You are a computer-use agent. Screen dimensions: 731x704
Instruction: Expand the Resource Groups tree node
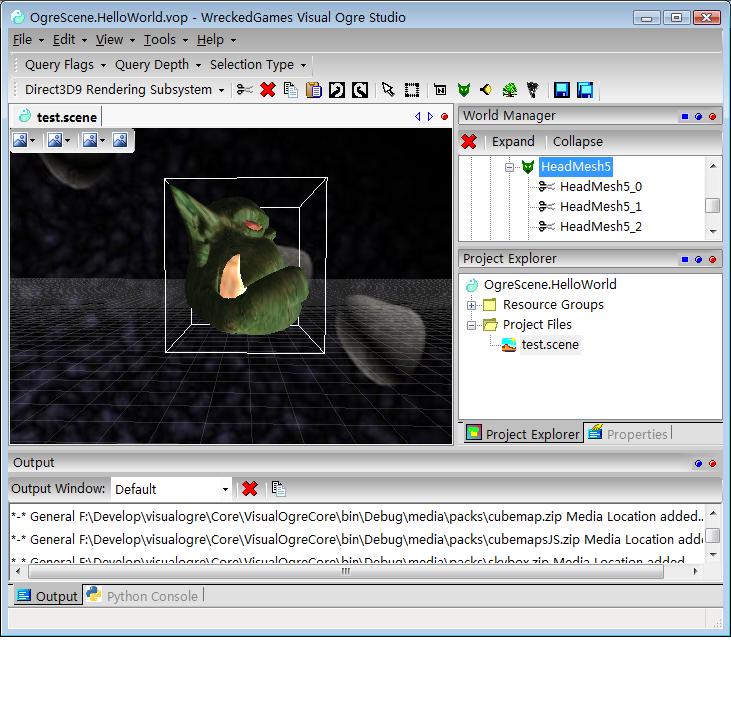tap(472, 305)
